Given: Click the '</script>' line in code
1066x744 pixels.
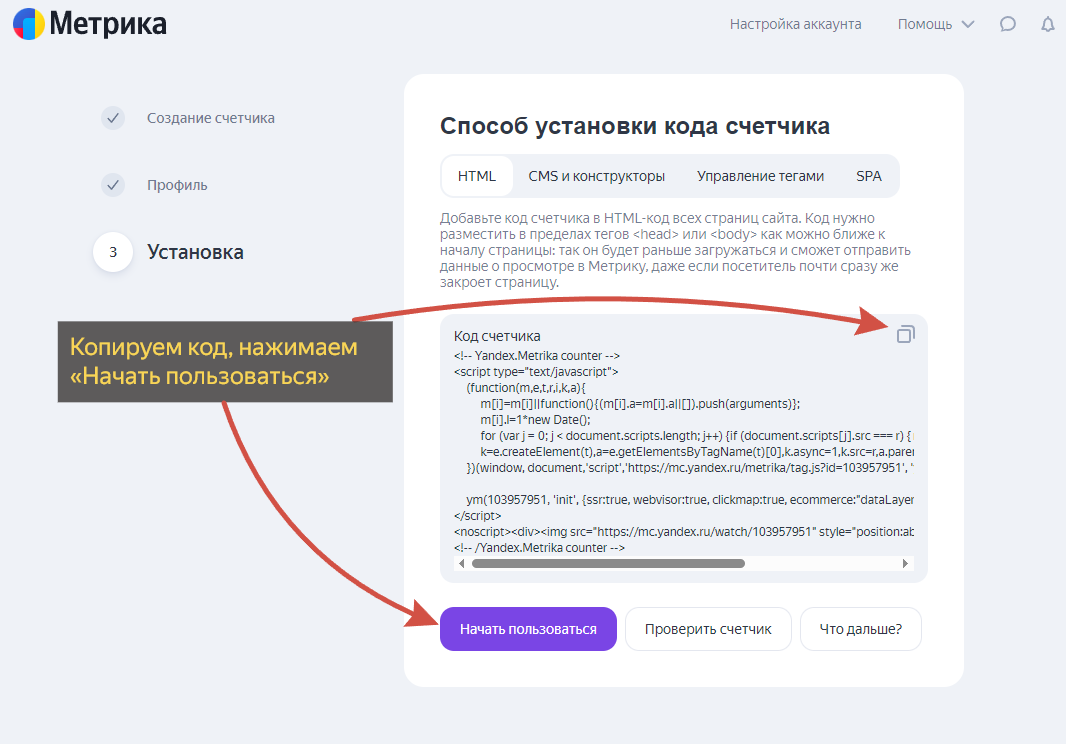Looking at the screenshot, I should pos(477,515).
